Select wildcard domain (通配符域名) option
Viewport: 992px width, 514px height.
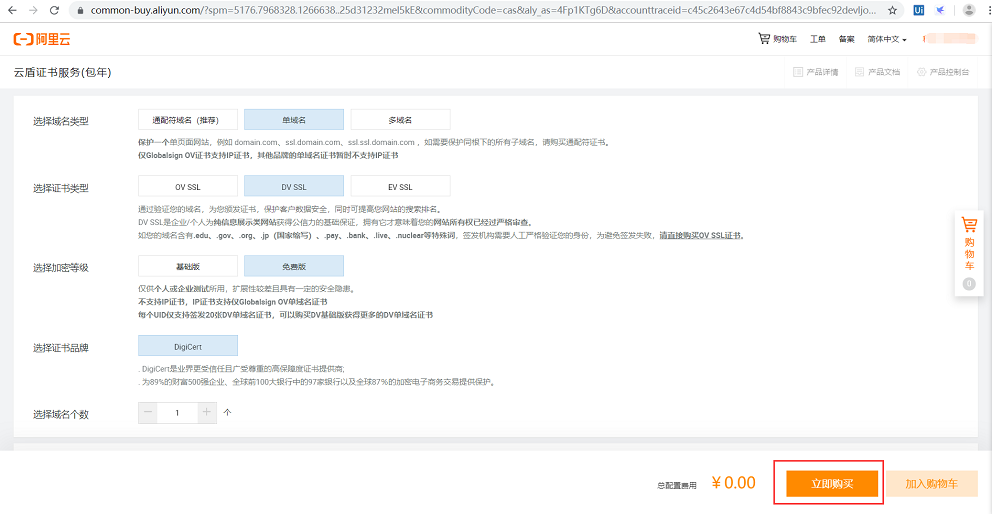tap(188, 120)
